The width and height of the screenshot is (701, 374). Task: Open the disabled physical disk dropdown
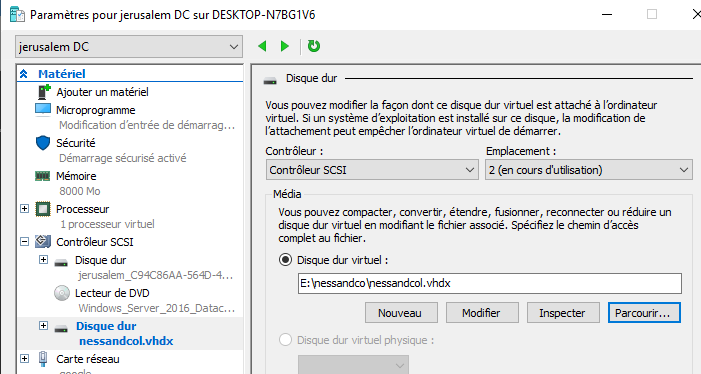[x=353, y=366]
